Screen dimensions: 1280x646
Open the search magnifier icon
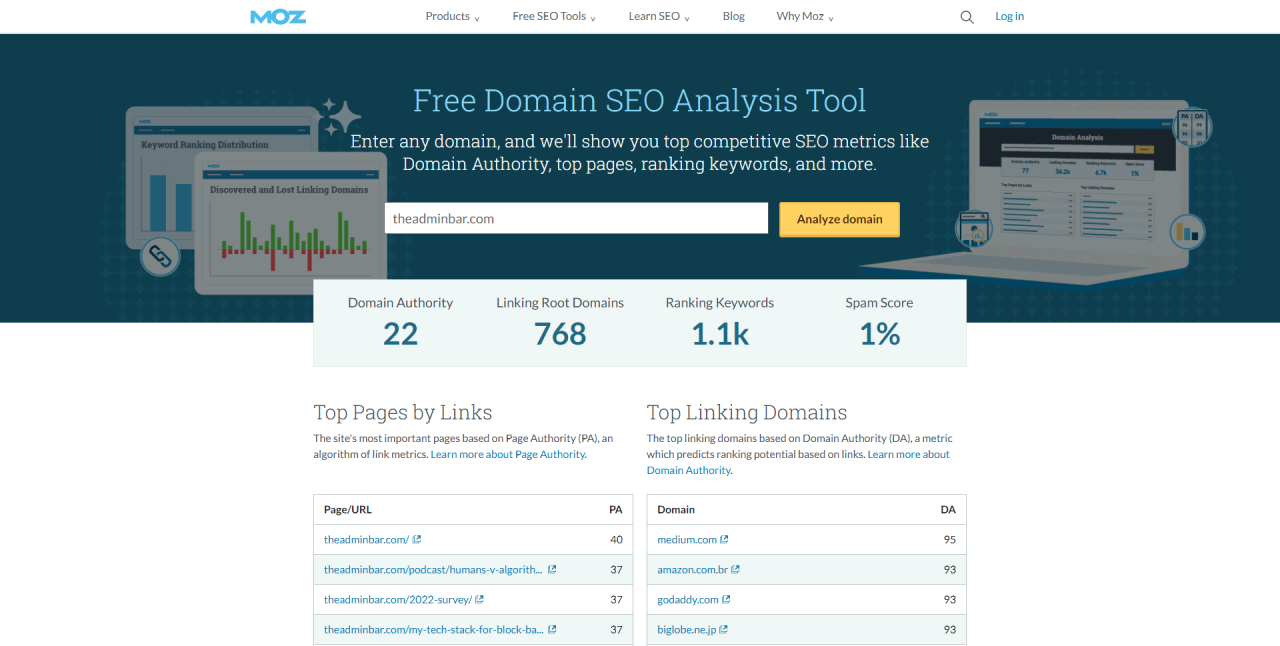pyautogui.click(x=967, y=17)
